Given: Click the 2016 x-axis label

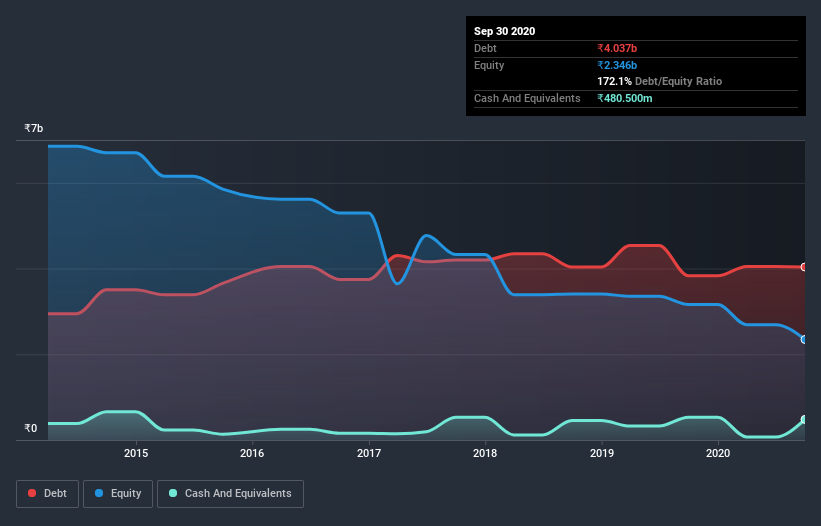Looking at the screenshot, I should click(x=252, y=453).
